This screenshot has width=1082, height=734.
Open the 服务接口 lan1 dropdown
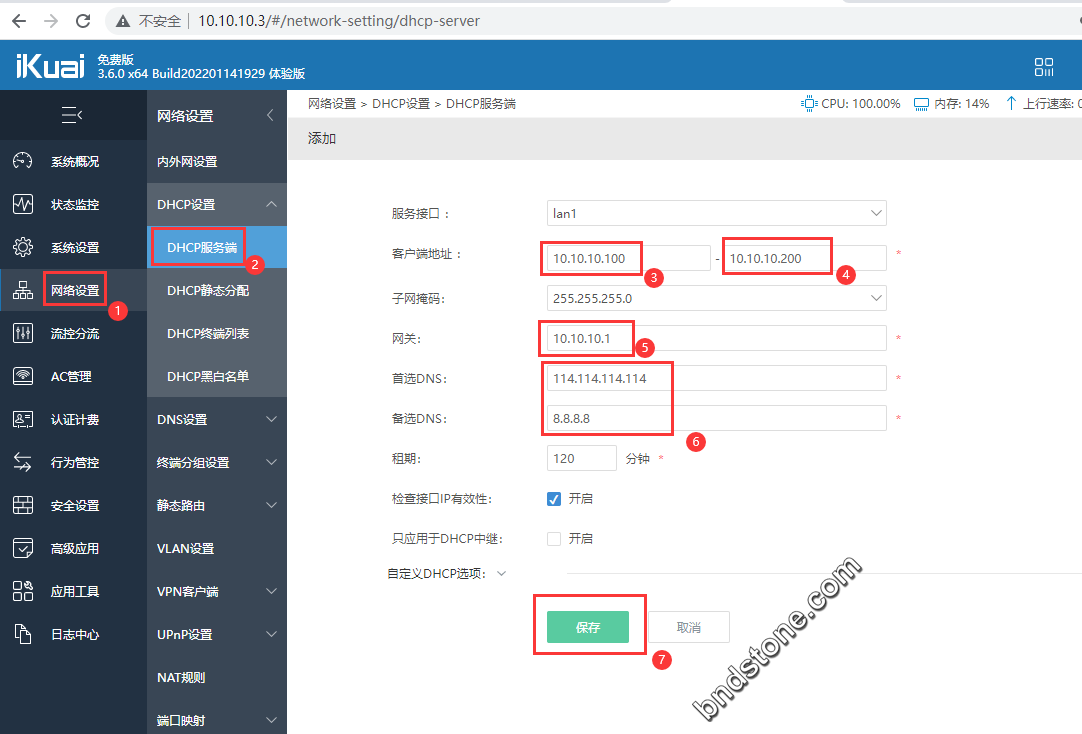point(716,213)
